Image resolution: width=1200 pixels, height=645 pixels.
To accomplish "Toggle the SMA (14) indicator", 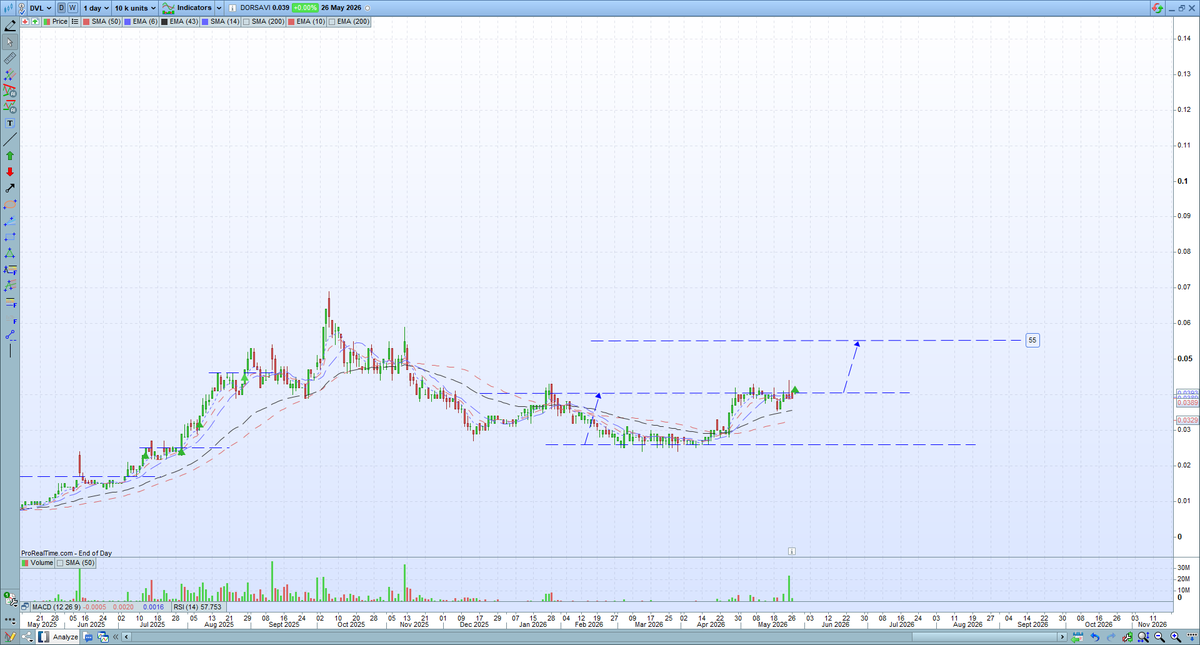I will click(220, 21).
